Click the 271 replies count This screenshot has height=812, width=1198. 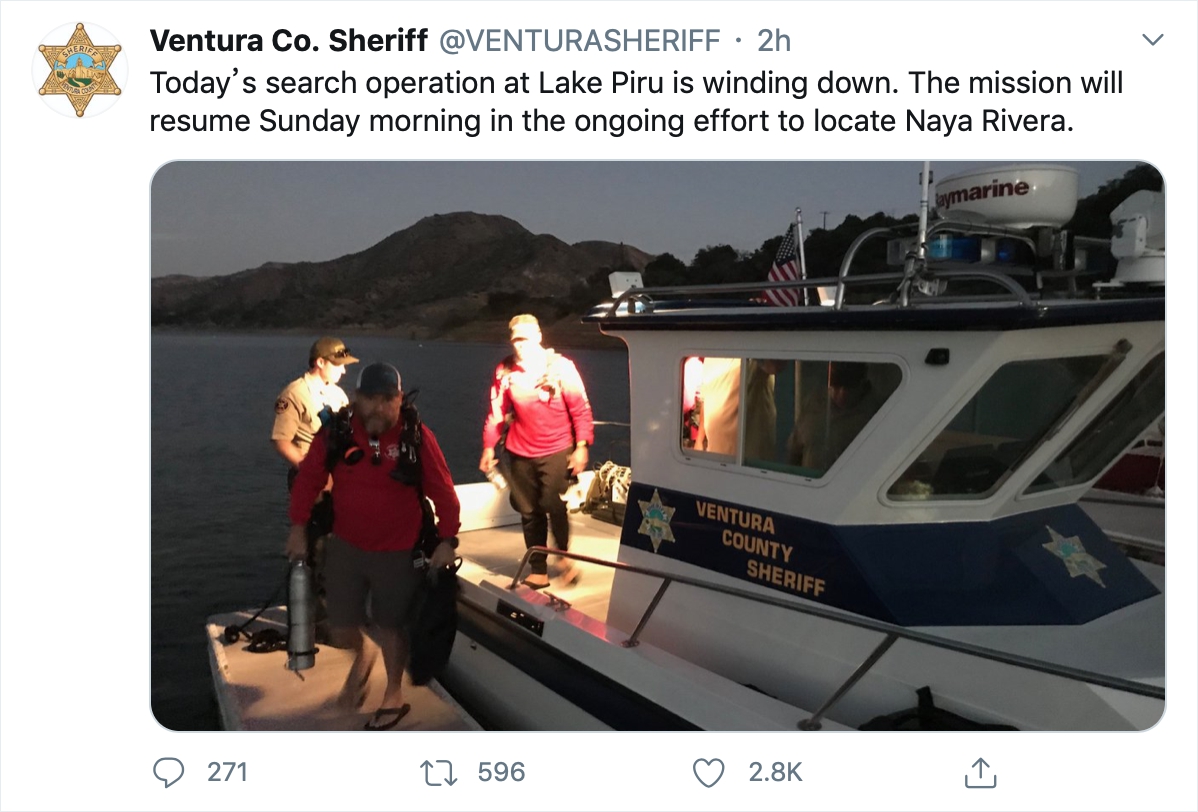click(227, 772)
